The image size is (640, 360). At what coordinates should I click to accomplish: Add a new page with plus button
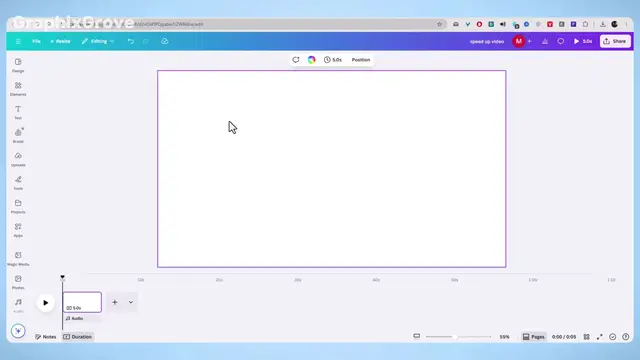click(115, 302)
